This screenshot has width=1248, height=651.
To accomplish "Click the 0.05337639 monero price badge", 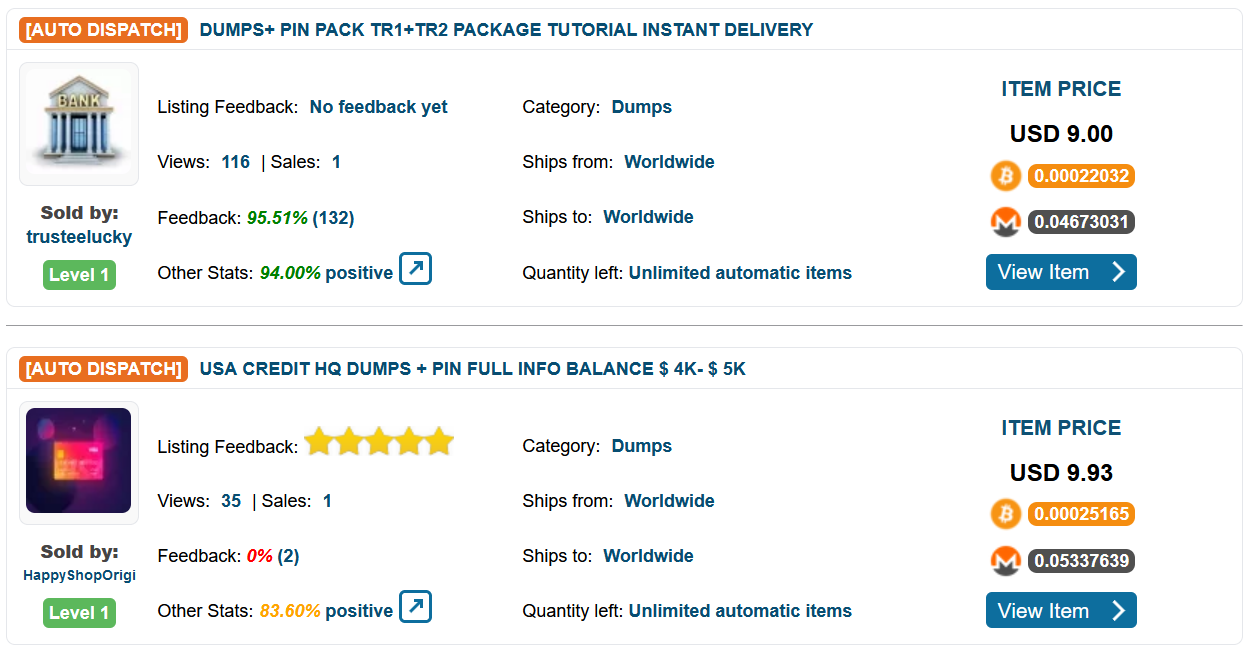I will 1081,560.
